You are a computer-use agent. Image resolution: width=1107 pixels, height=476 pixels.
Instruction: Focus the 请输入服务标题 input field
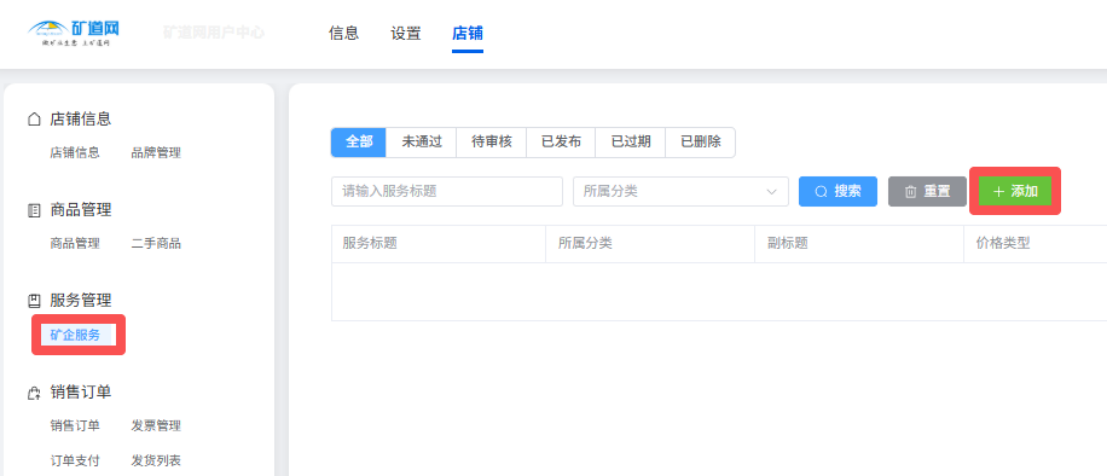446,191
